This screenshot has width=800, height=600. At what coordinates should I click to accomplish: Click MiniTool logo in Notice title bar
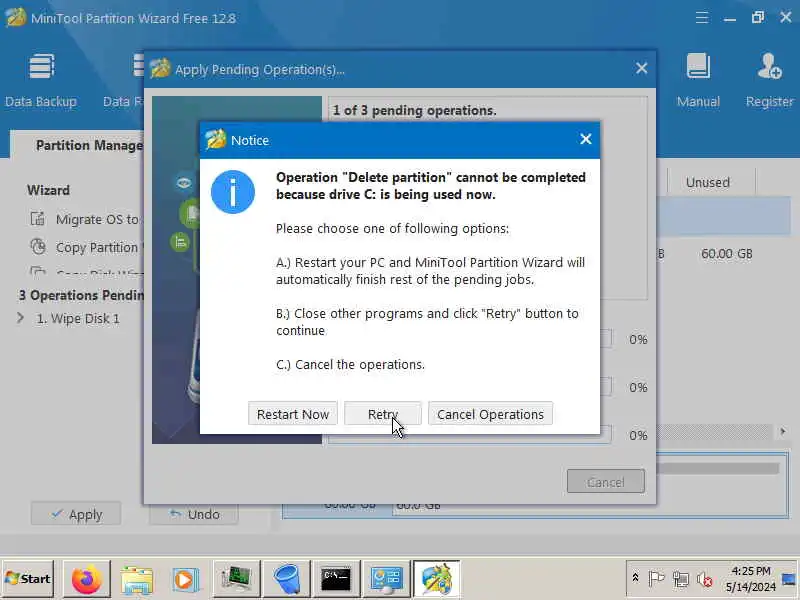[x=215, y=139]
